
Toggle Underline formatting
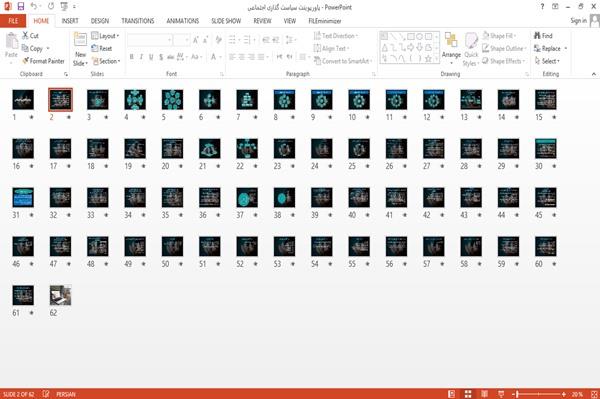151,57
